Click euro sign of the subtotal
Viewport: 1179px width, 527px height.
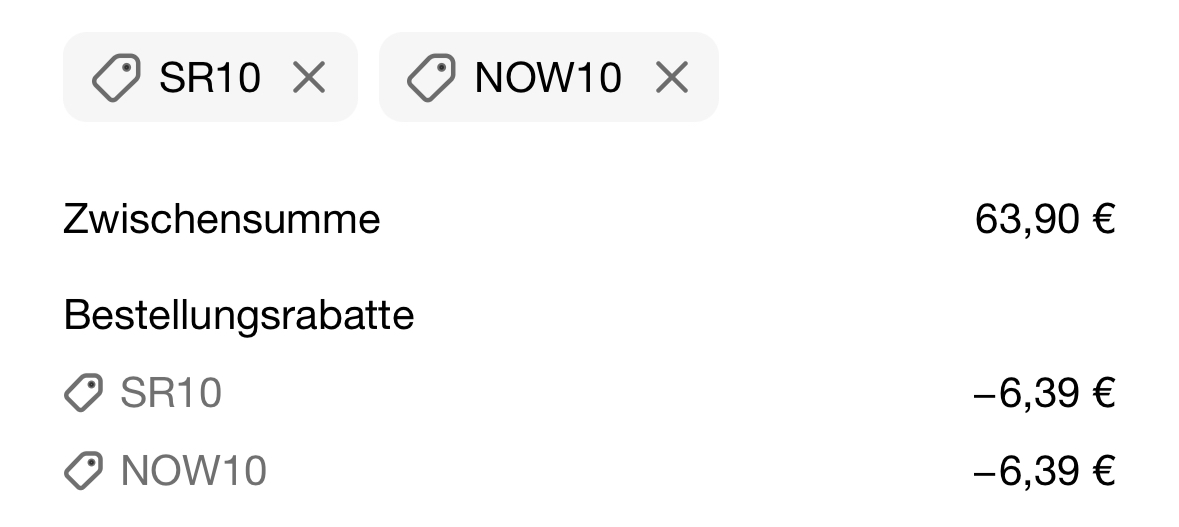click(1104, 220)
